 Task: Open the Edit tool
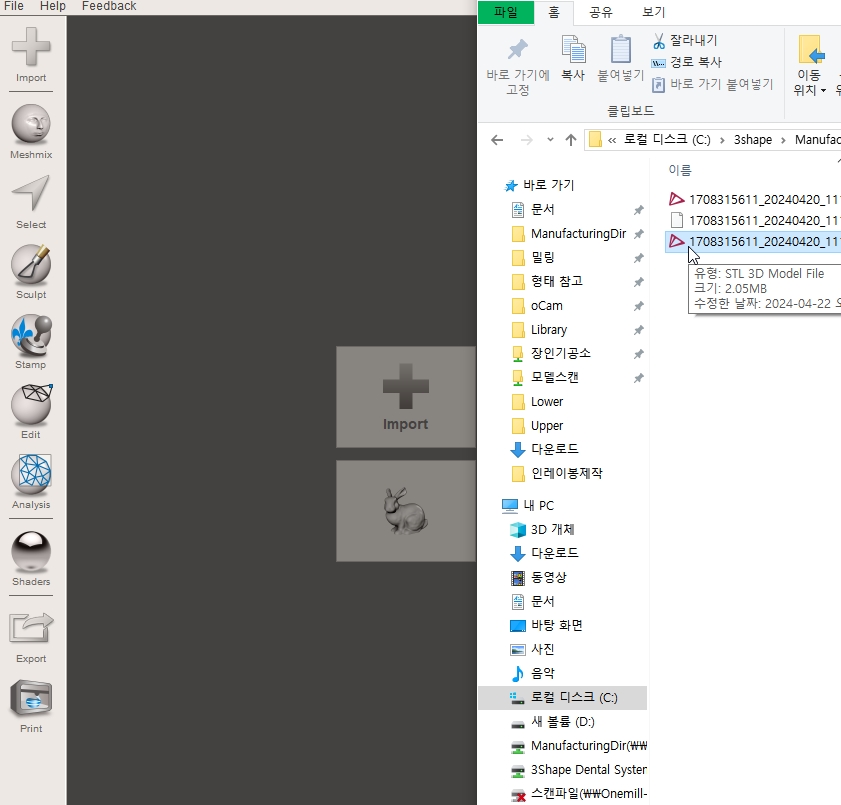(31, 412)
